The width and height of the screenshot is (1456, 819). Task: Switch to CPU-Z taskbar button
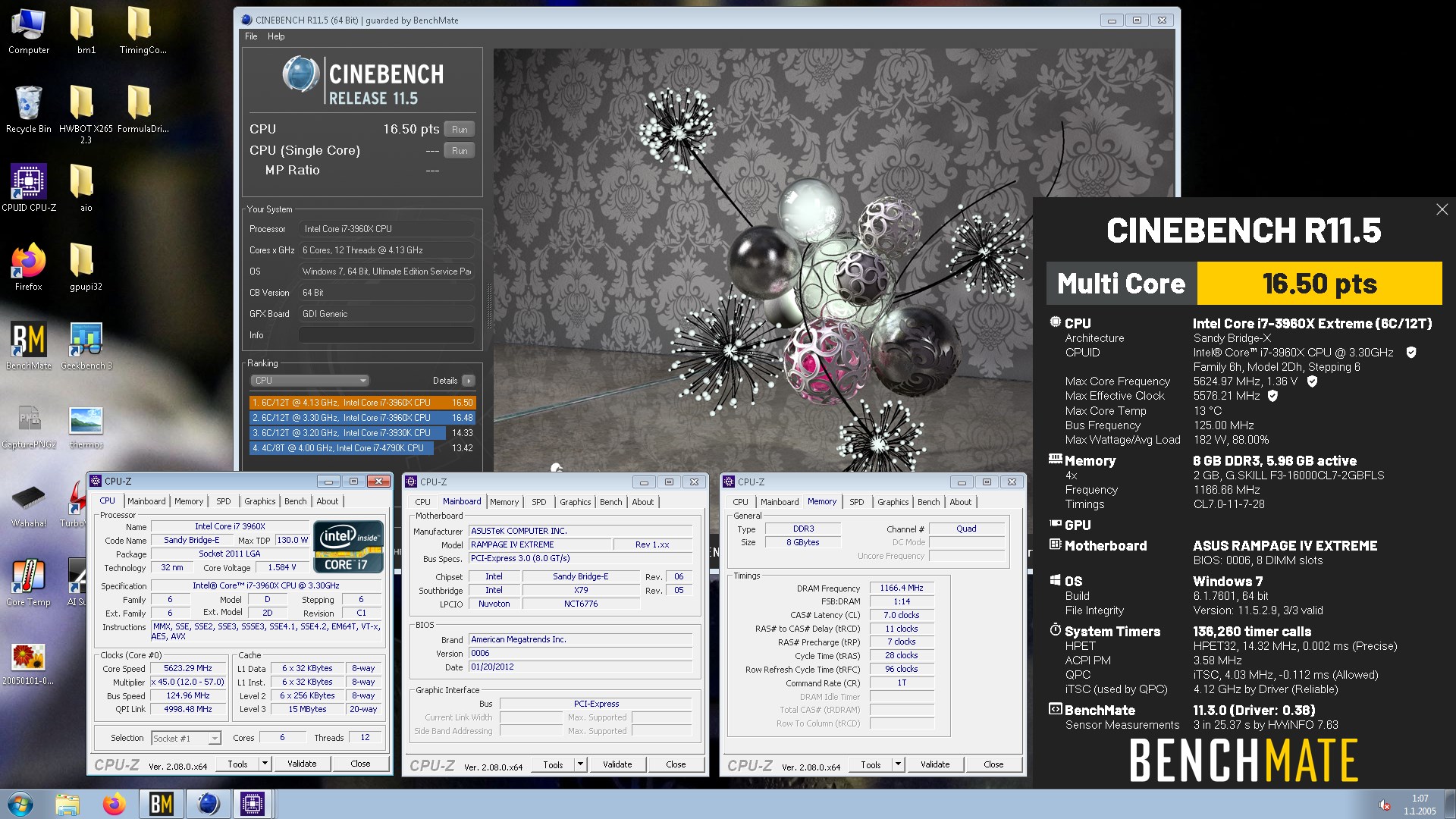click(x=253, y=804)
